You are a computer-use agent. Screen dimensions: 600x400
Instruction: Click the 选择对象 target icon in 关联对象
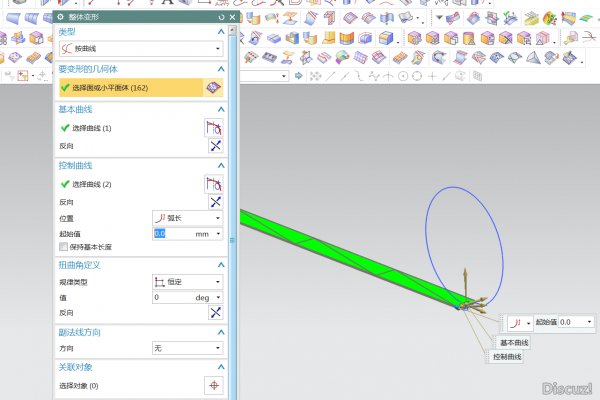point(213,385)
